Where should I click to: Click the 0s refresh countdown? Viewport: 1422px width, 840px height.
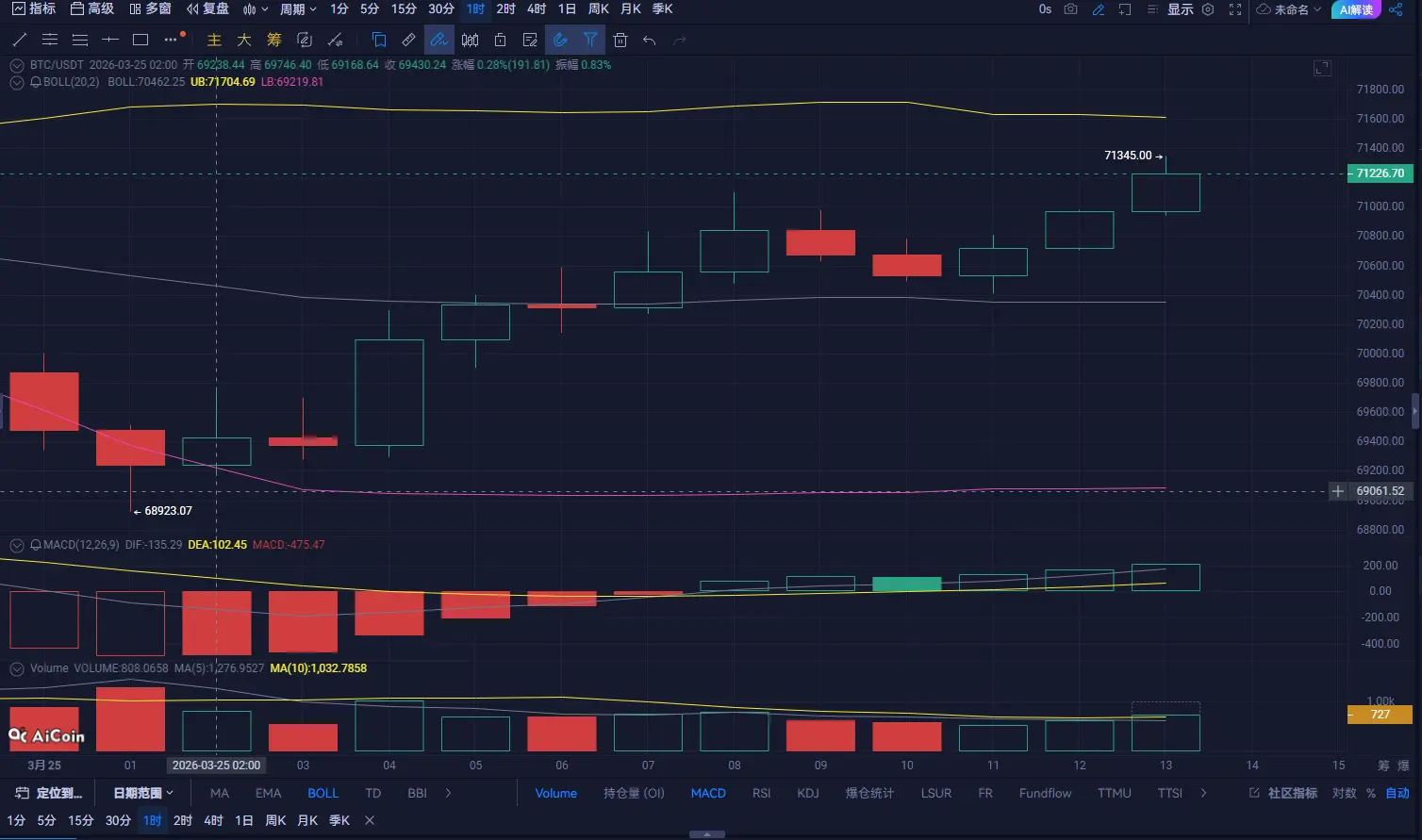tap(1045, 9)
